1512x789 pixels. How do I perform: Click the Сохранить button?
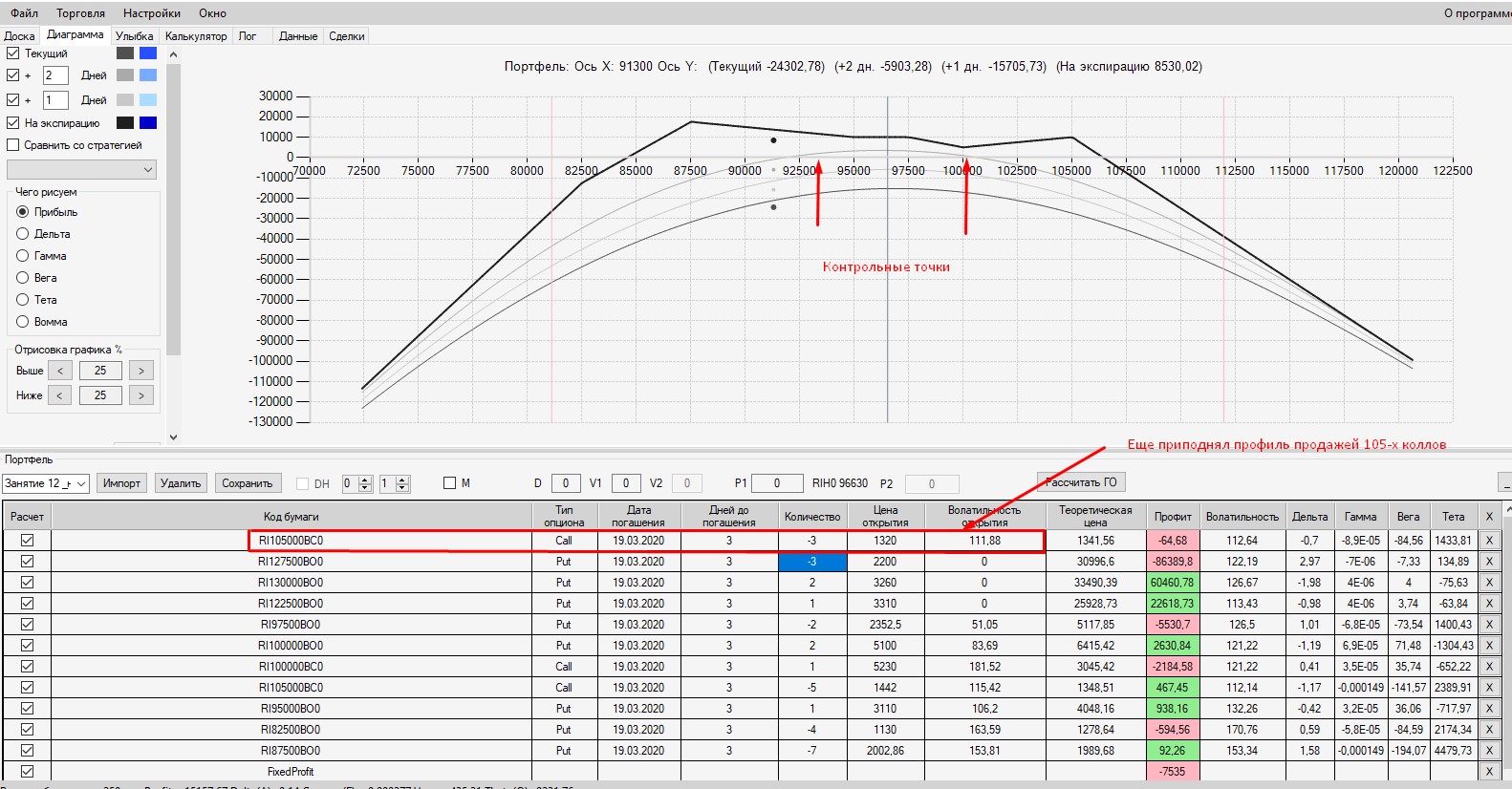[248, 483]
